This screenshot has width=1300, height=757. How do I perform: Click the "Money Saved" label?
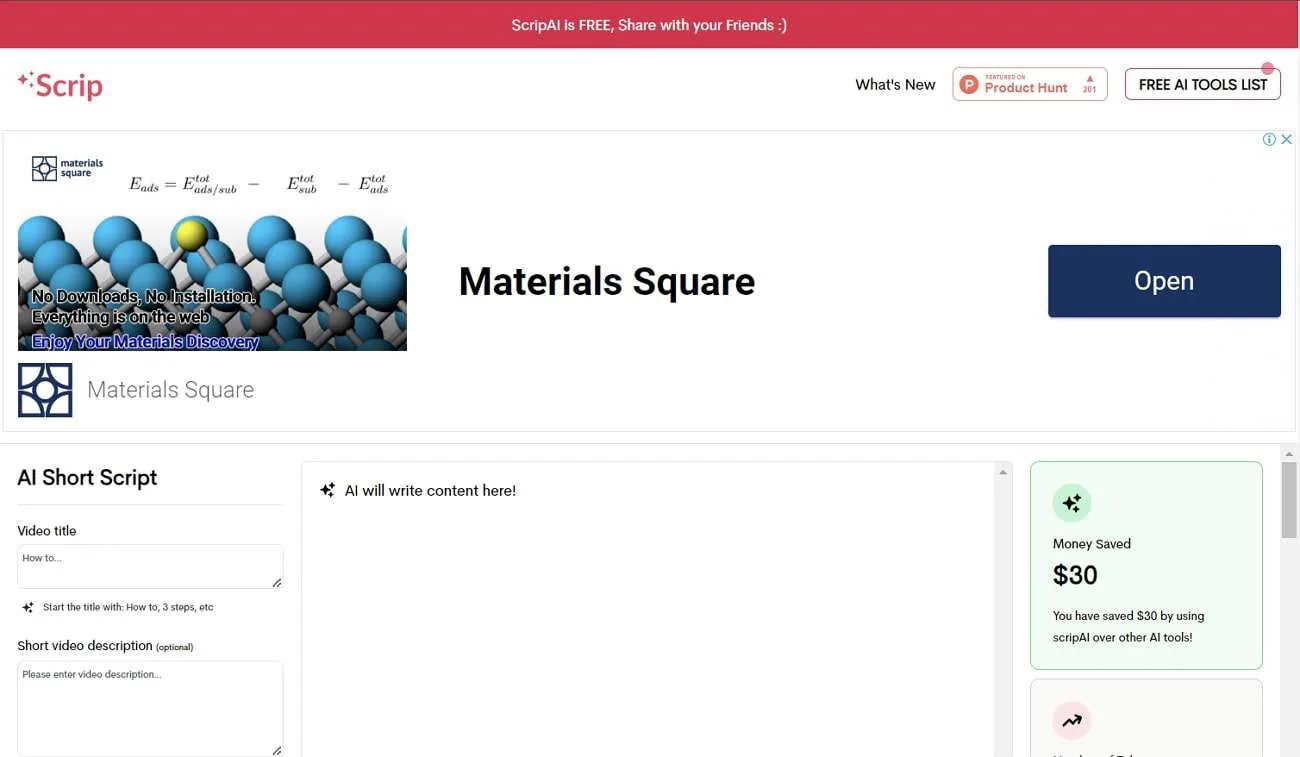1092,544
